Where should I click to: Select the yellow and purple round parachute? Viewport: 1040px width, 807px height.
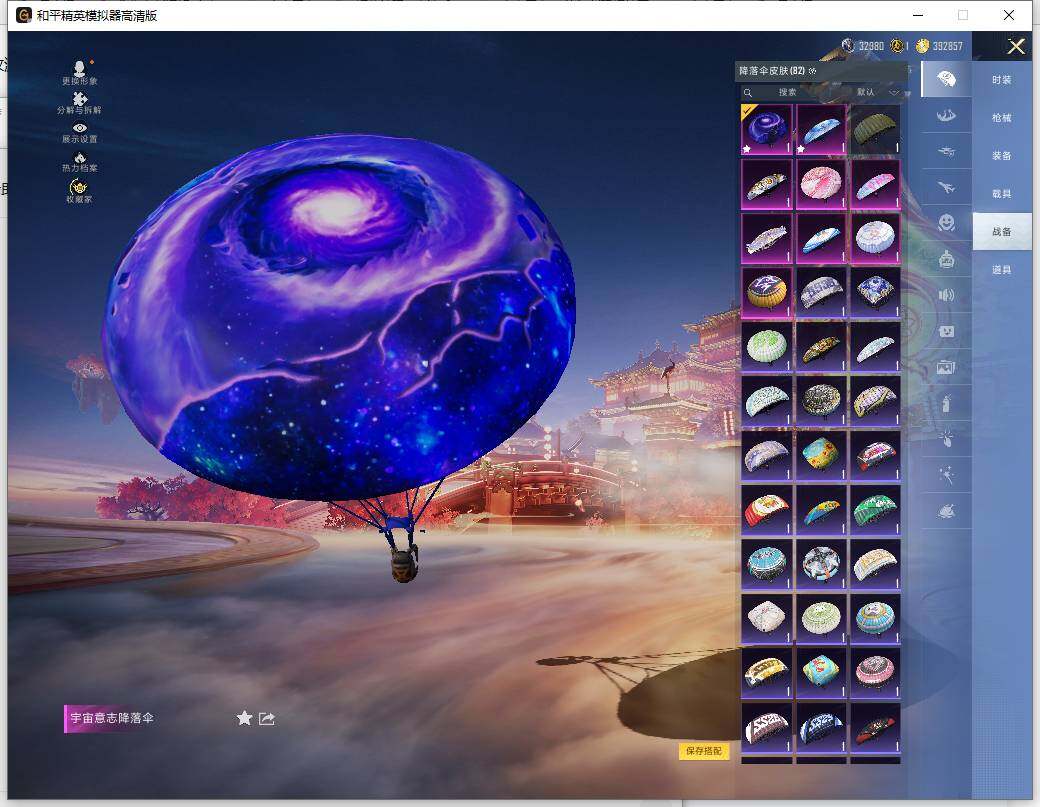[x=766, y=292]
